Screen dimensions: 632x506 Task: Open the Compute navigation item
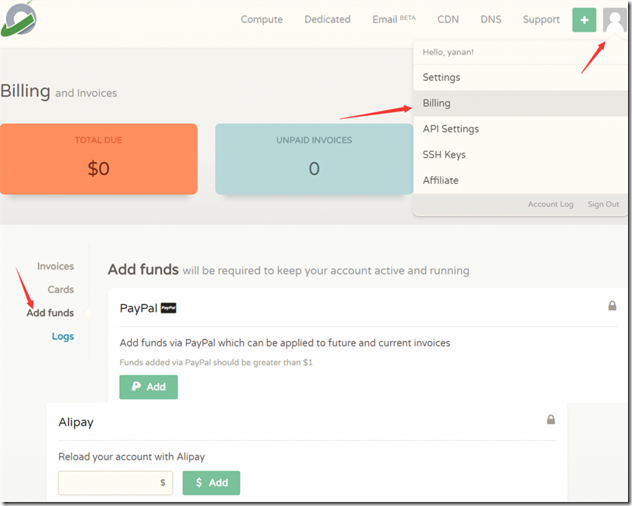(x=262, y=19)
